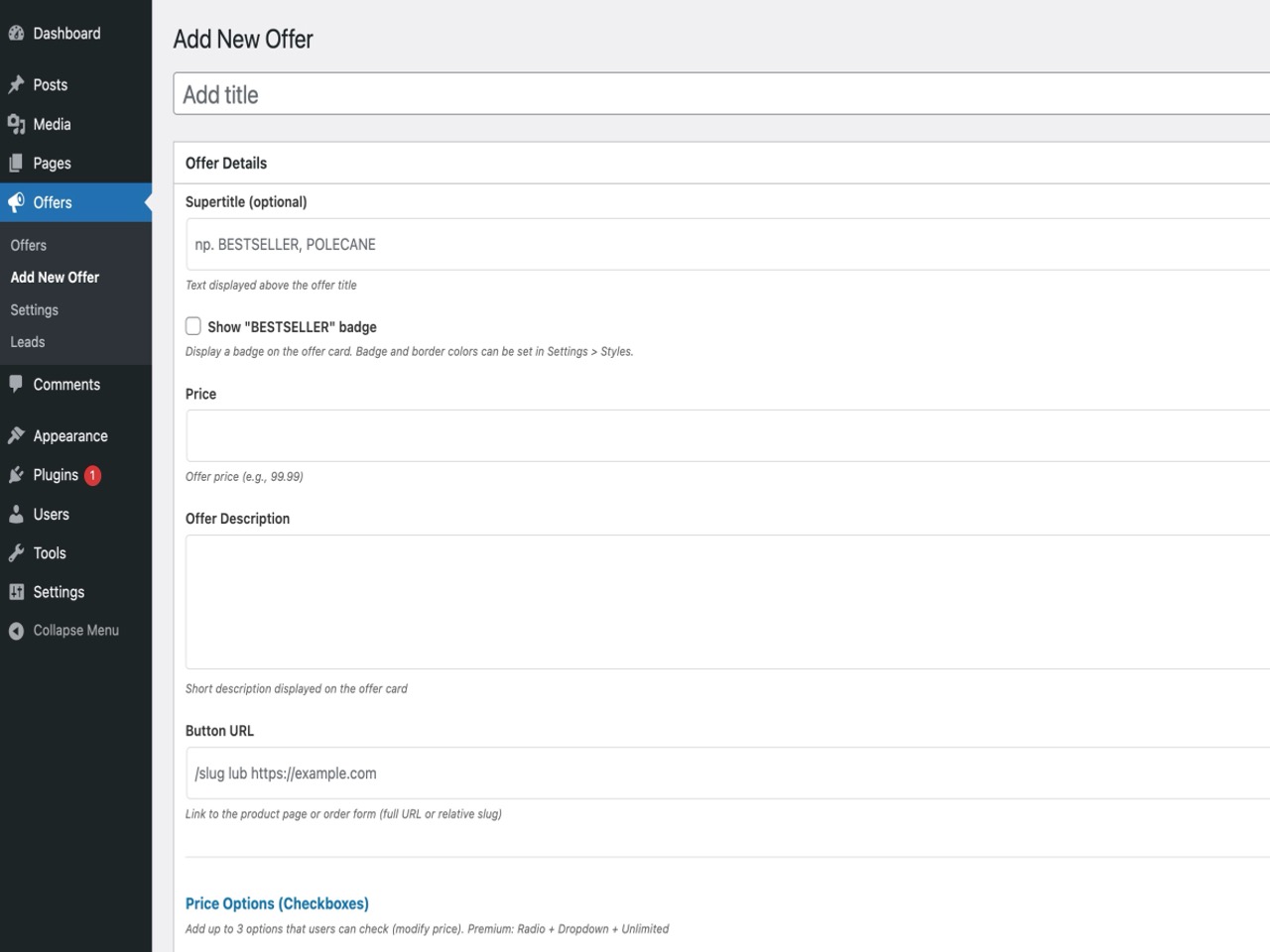Click the Settings sliders icon
This screenshot has width=1270, height=952.
click(16, 591)
